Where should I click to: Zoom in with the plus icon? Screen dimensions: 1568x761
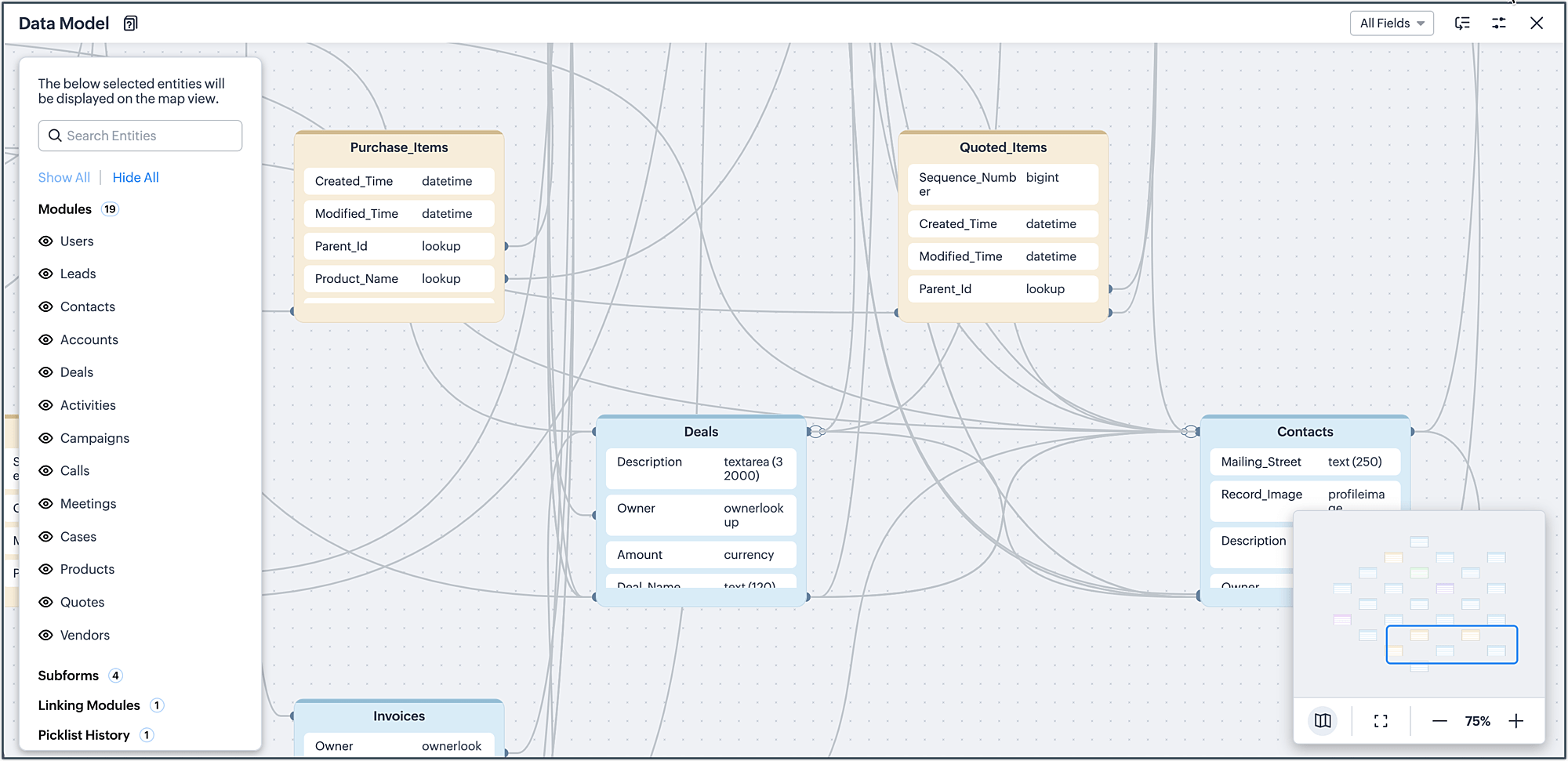point(1516,721)
